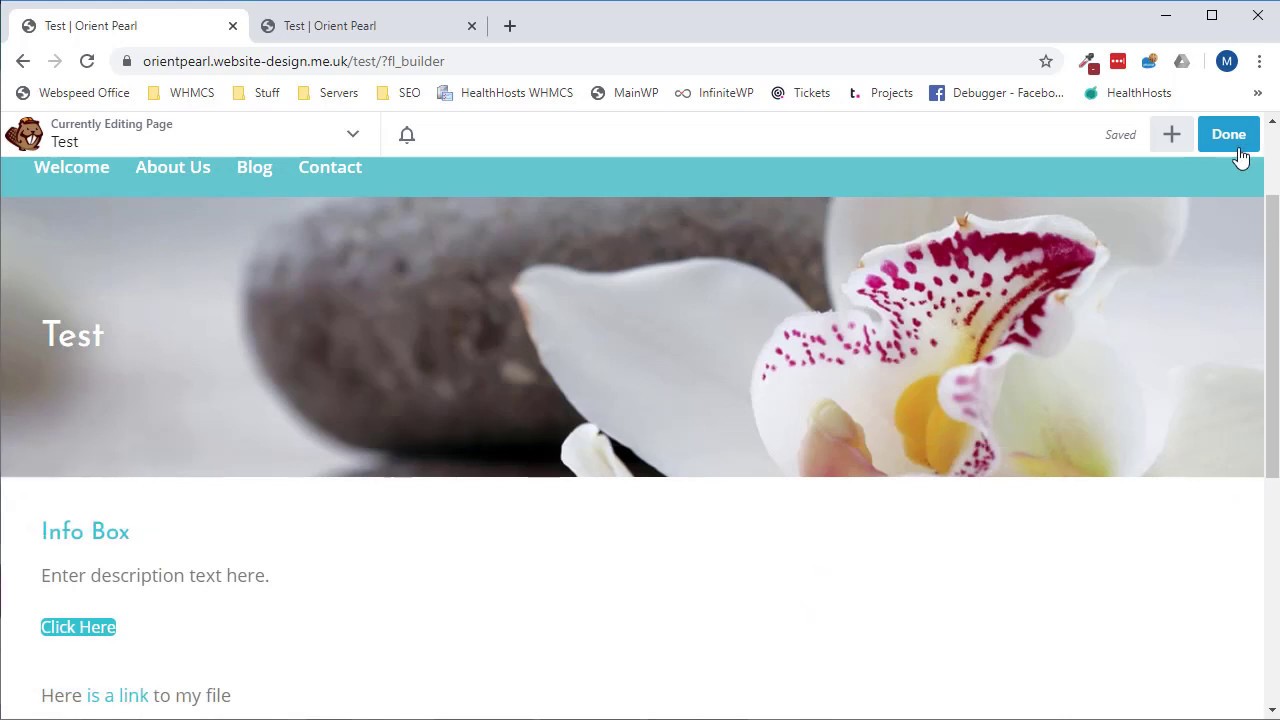
Task: Switch to the second Test | Orient Pearl tab
Action: [x=369, y=26]
